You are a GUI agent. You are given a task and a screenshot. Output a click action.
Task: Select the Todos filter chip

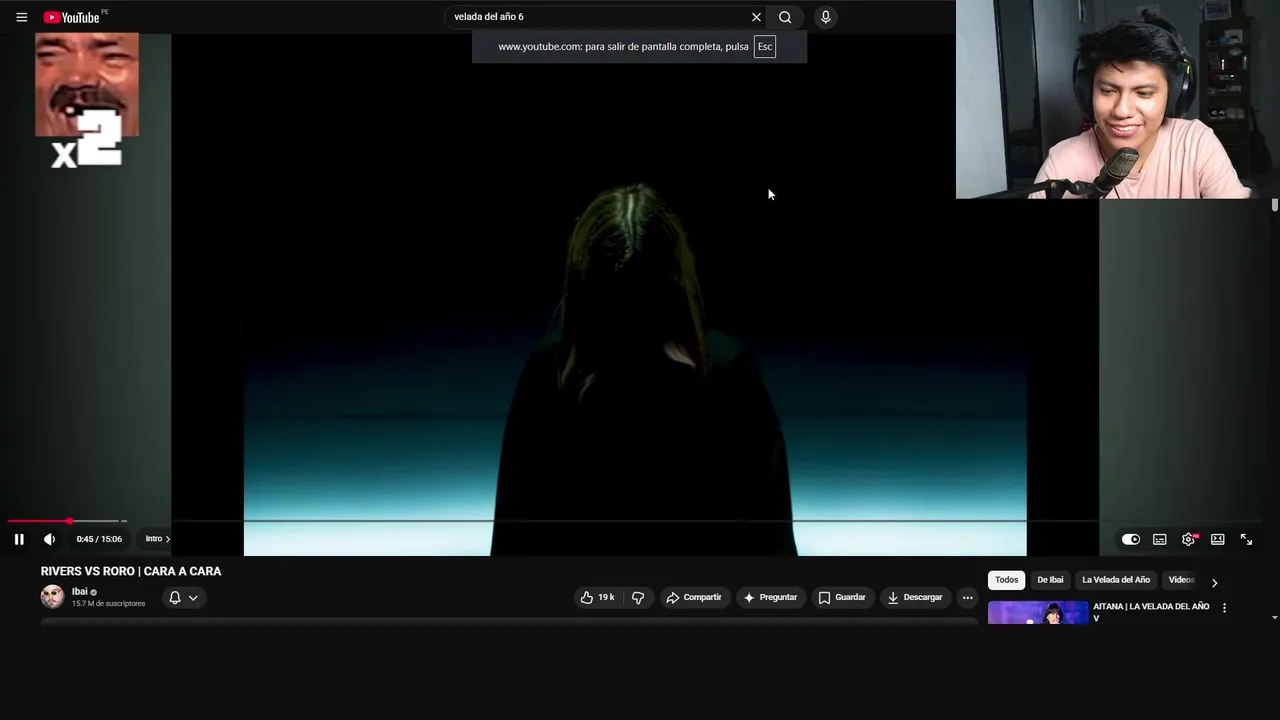[x=1006, y=580]
